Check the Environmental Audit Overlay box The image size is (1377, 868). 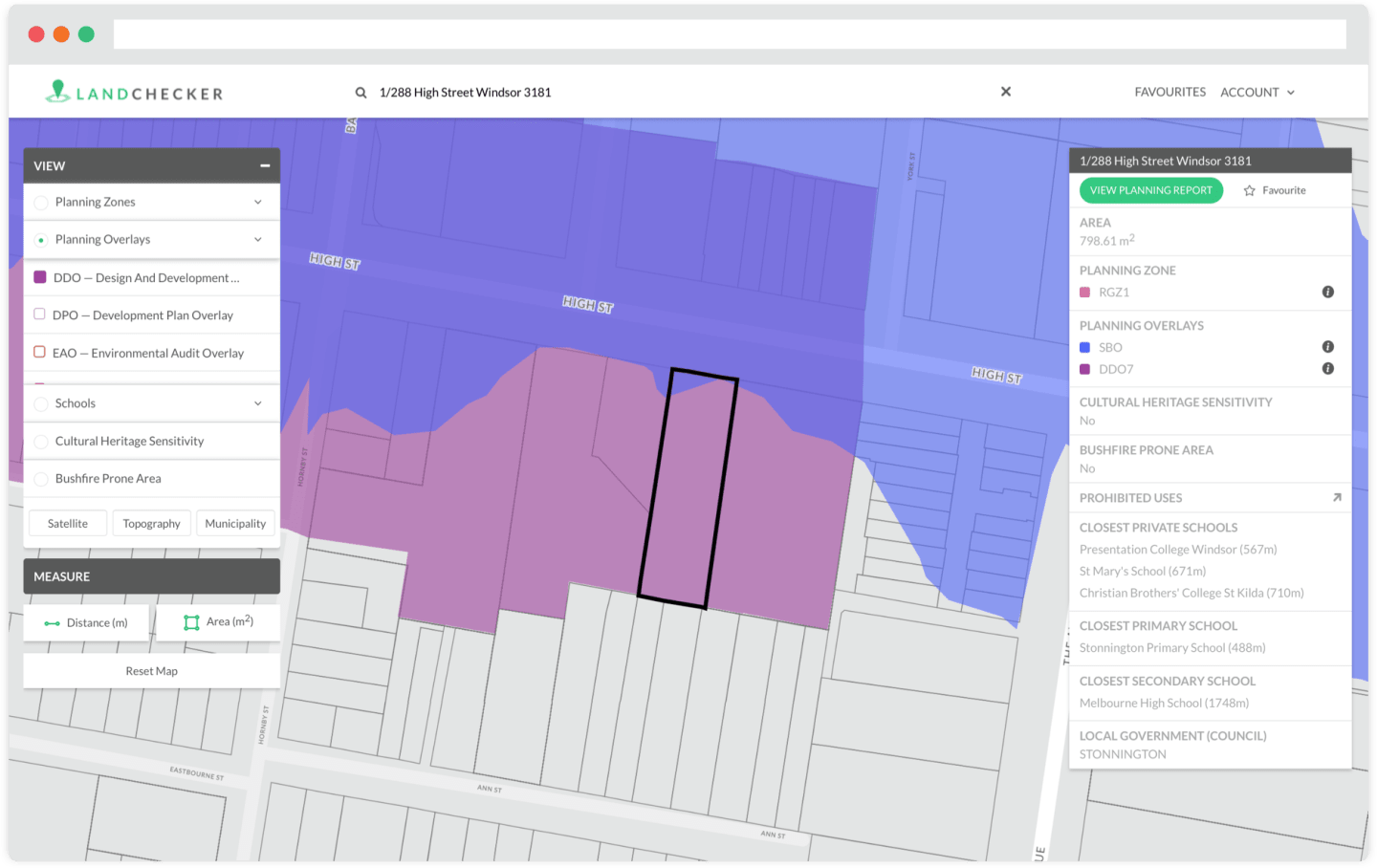click(x=39, y=351)
